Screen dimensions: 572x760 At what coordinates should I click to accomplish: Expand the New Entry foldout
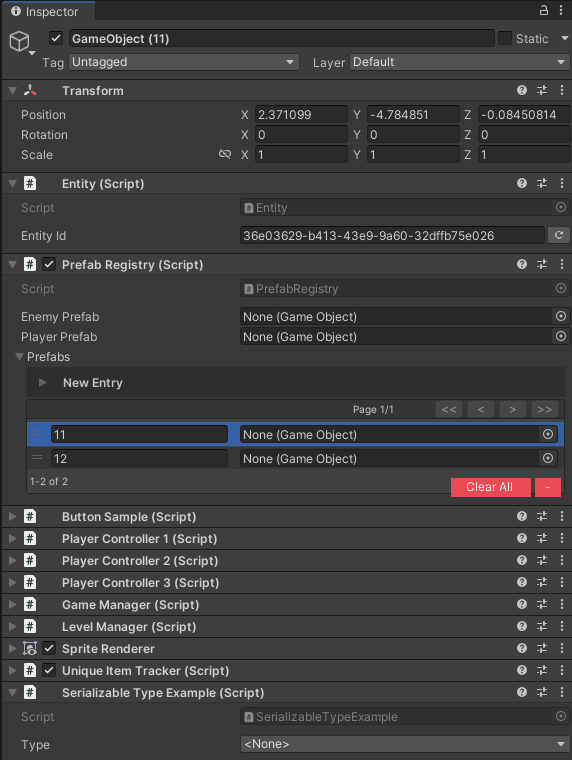(x=43, y=382)
